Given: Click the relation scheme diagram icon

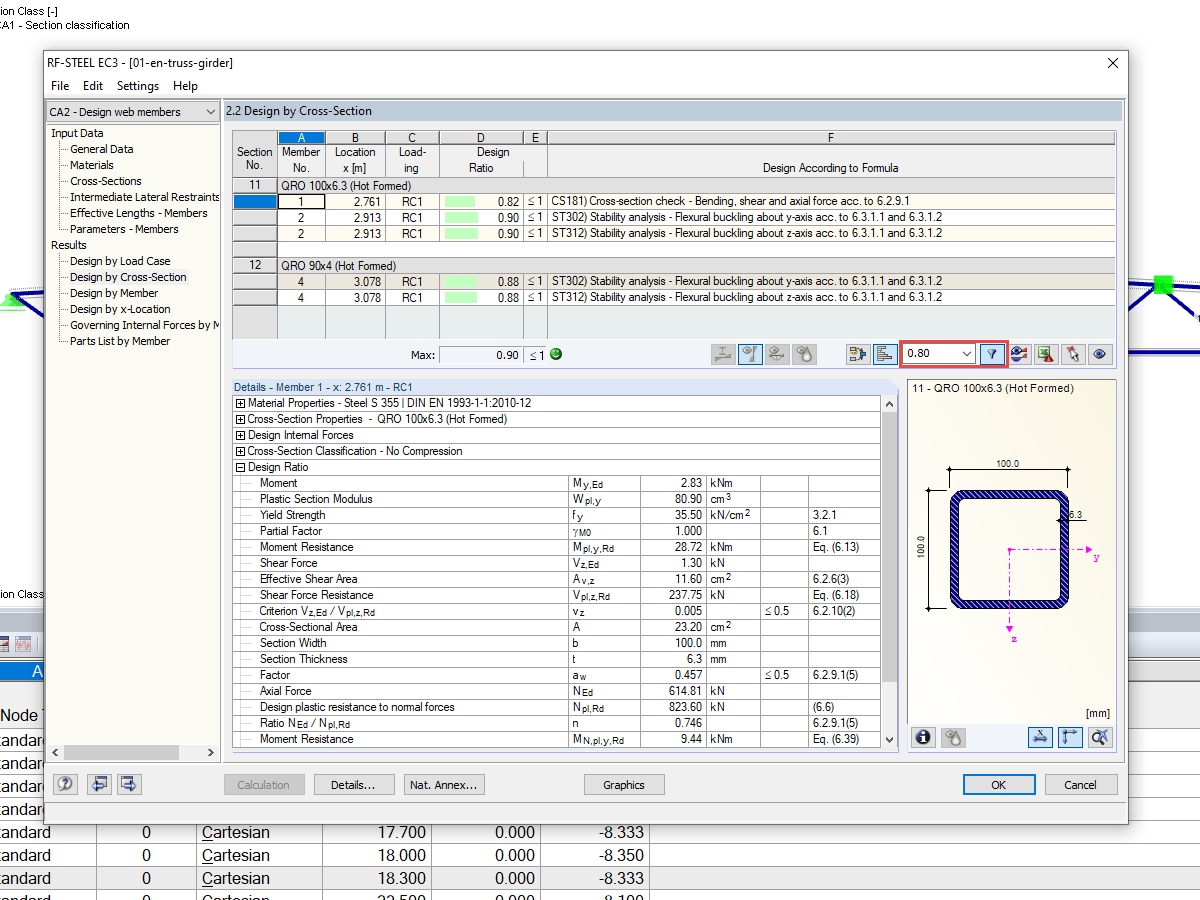Looking at the screenshot, I should click(x=857, y=354).
